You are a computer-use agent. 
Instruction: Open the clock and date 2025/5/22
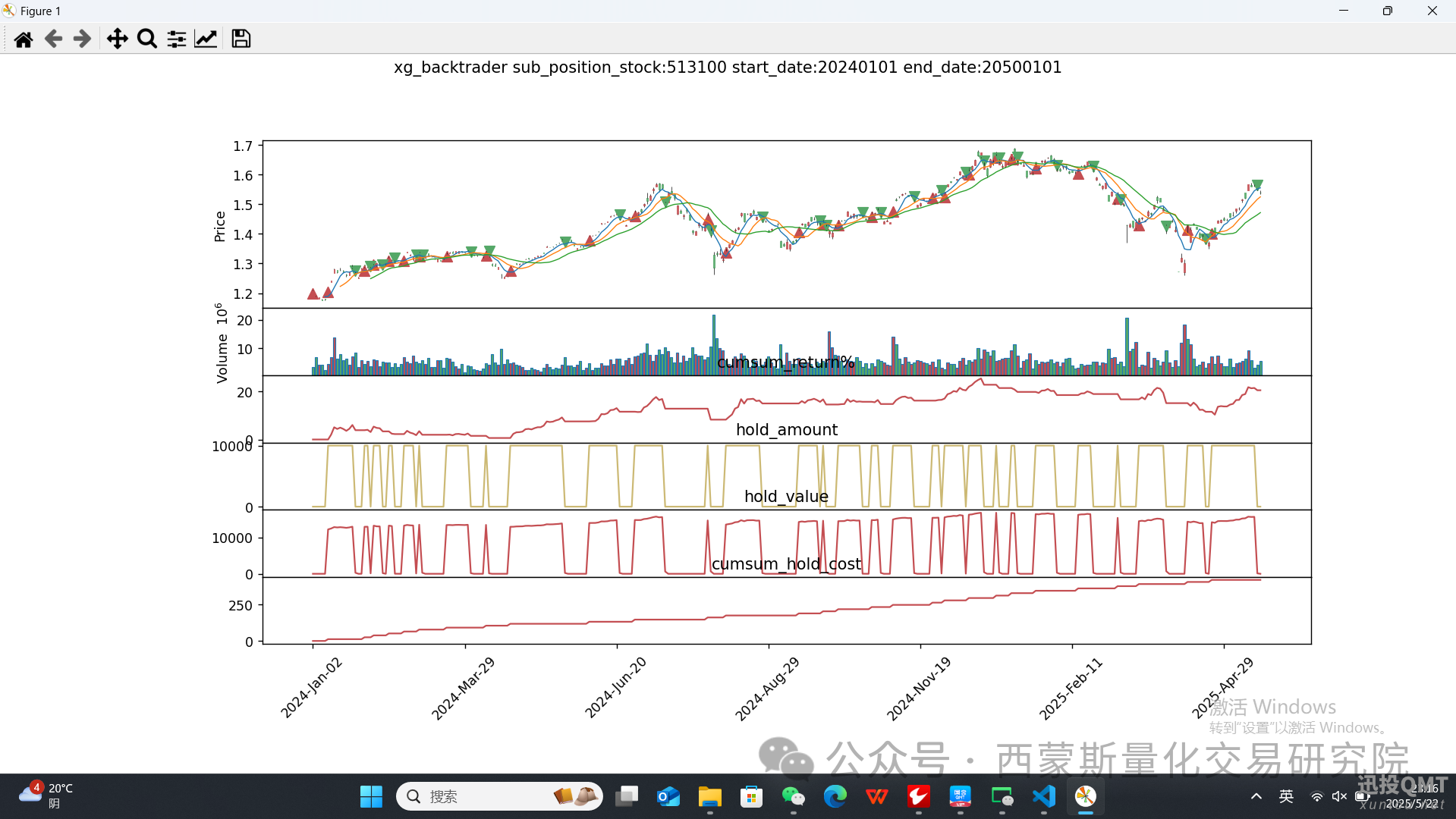tap(1412, 796)
